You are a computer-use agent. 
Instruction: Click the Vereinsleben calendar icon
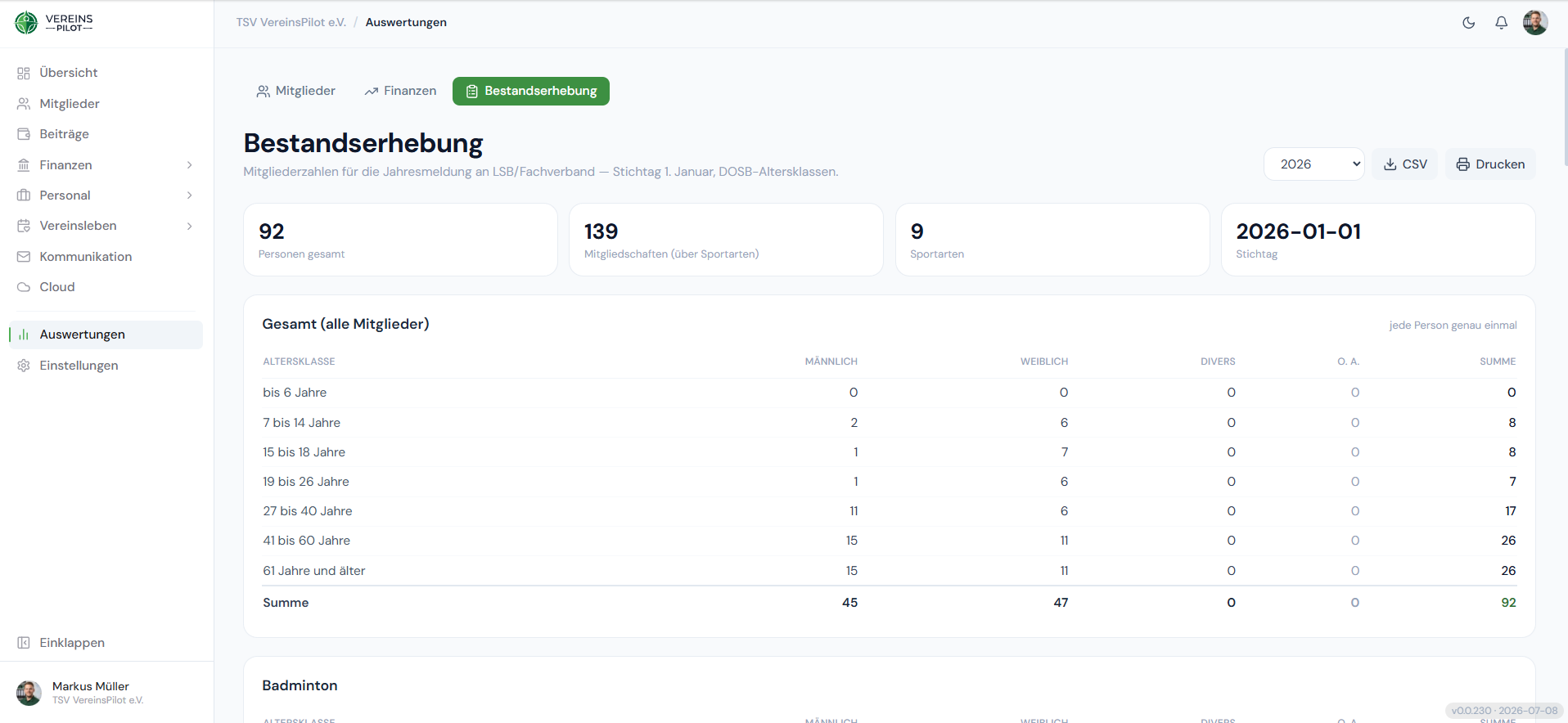click(x=24, y=226)
